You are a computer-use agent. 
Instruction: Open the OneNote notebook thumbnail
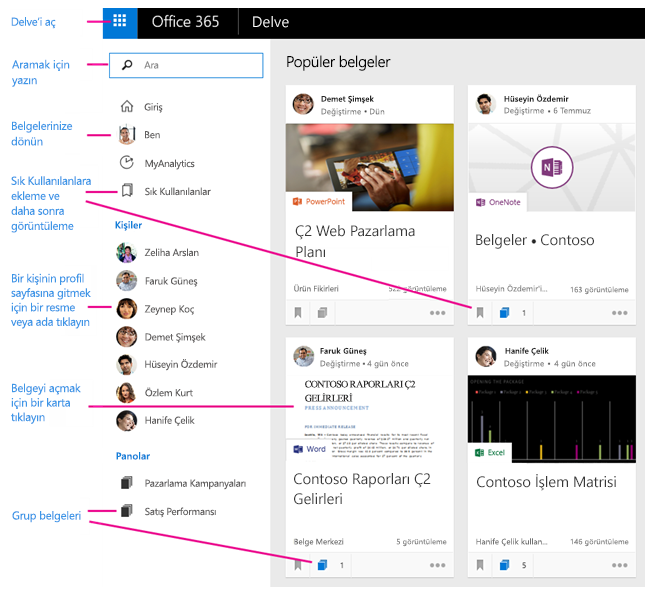tap(552, 167)
